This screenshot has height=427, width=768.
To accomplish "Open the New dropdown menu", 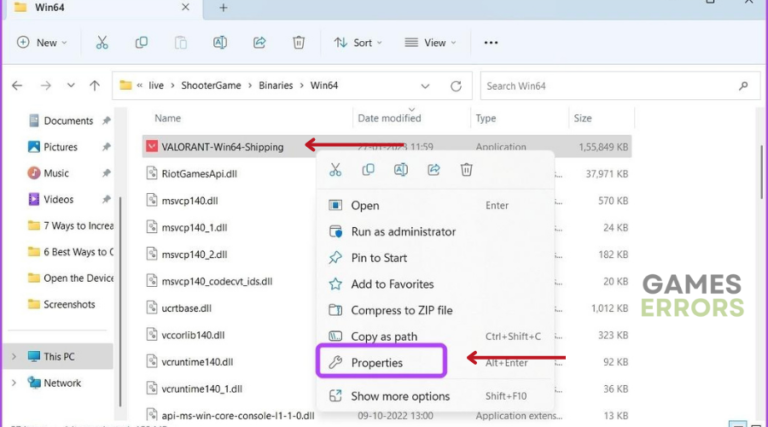I will (x=42, y=43).
